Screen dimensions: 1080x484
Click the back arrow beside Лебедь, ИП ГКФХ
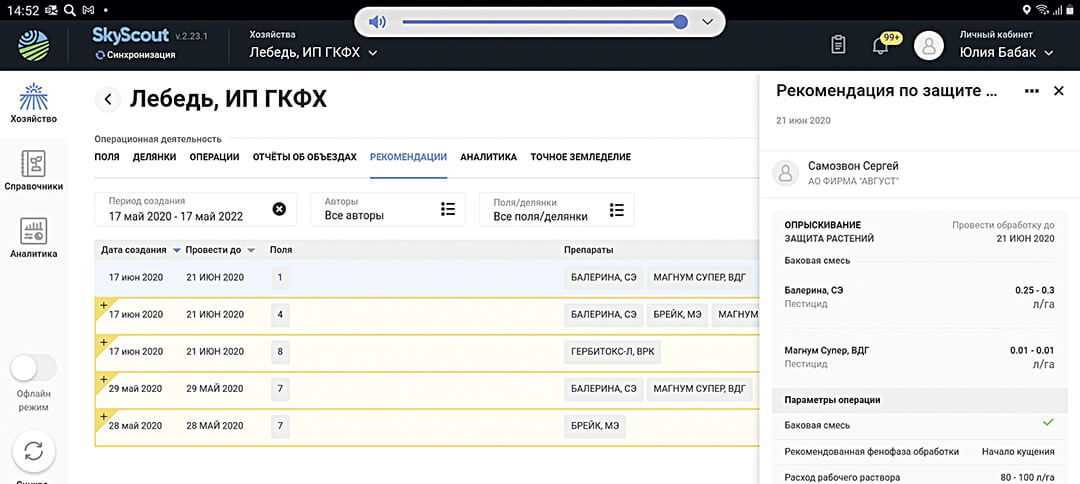tap(108, 99)
